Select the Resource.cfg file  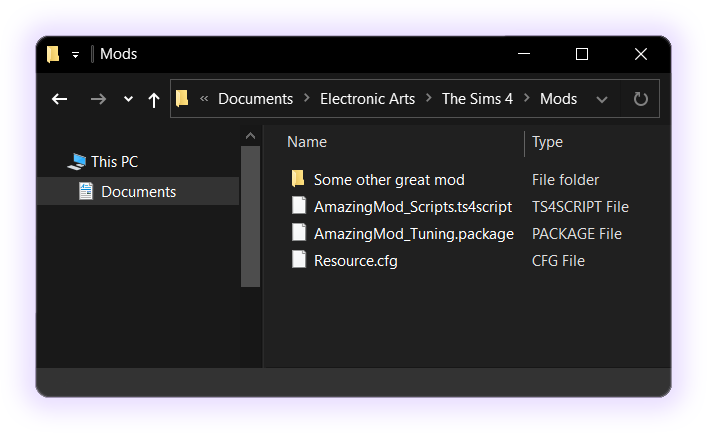(356, 261)
